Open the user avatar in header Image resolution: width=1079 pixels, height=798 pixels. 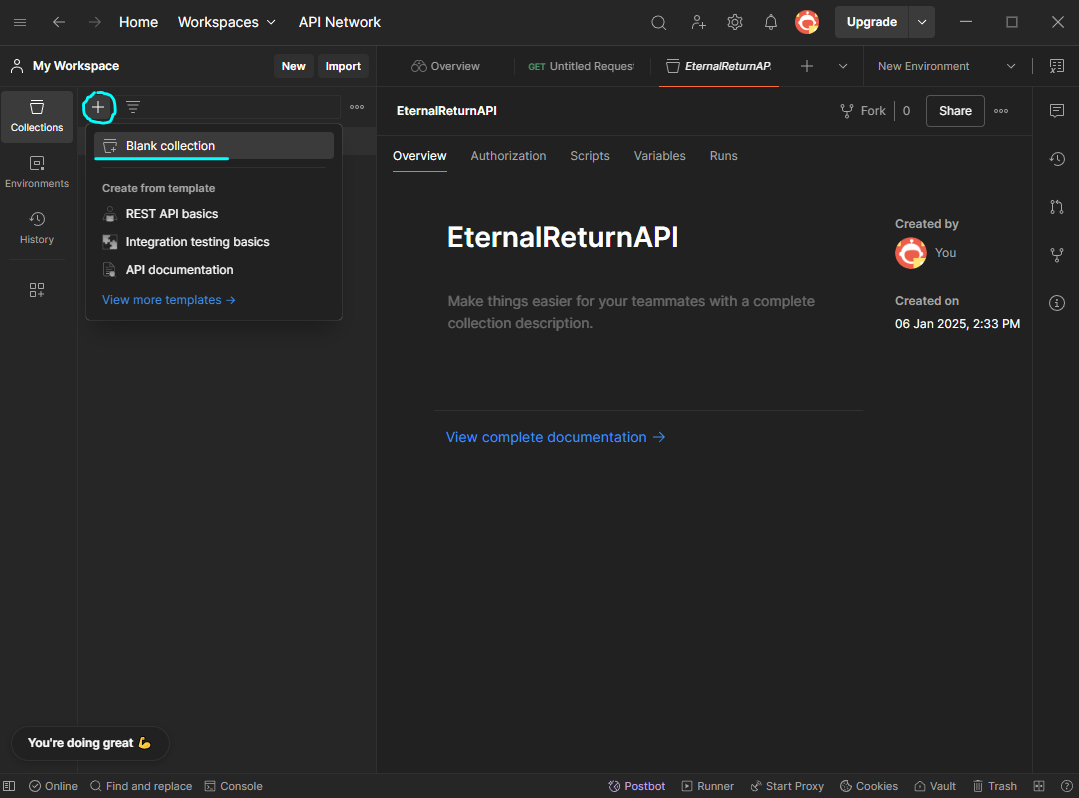[806, 22]
